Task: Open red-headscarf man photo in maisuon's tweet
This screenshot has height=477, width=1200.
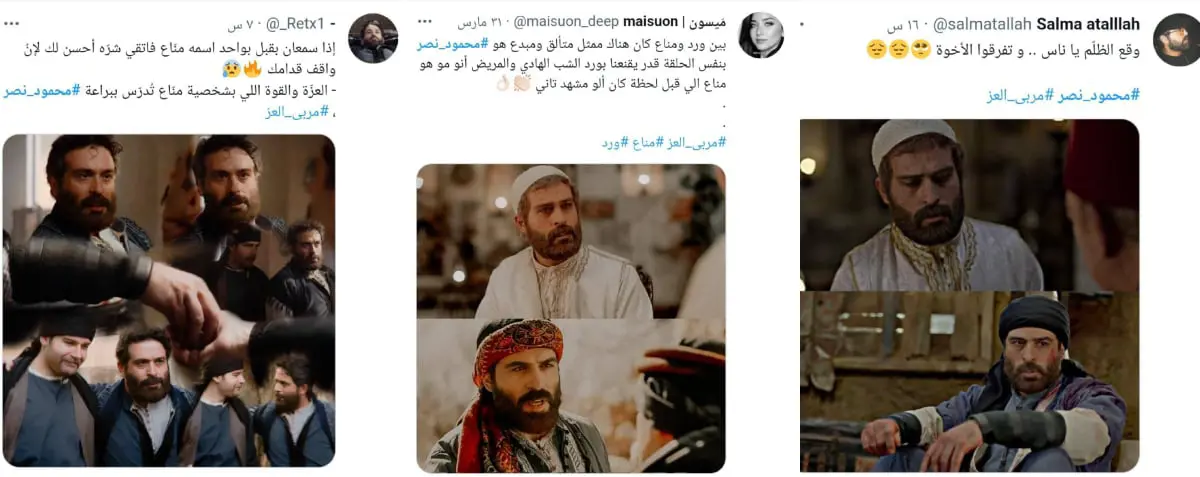Action: (x=571, y=396)
